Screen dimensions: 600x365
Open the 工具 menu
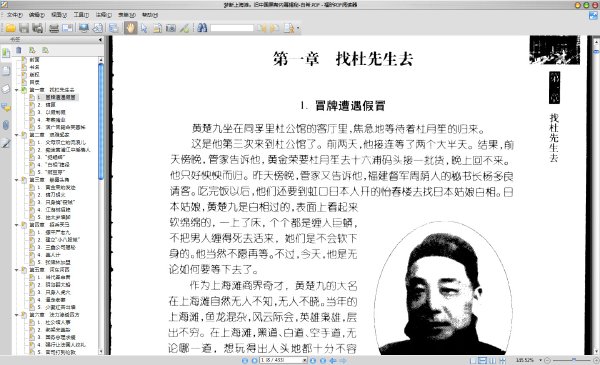81,15
